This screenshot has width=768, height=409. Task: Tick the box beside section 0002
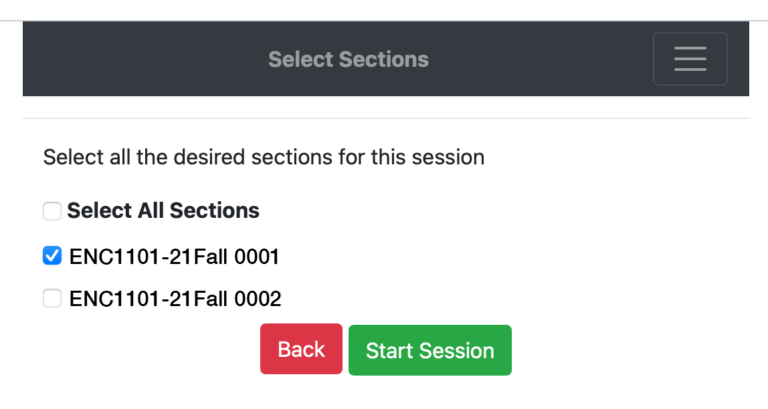click(52, 298)
